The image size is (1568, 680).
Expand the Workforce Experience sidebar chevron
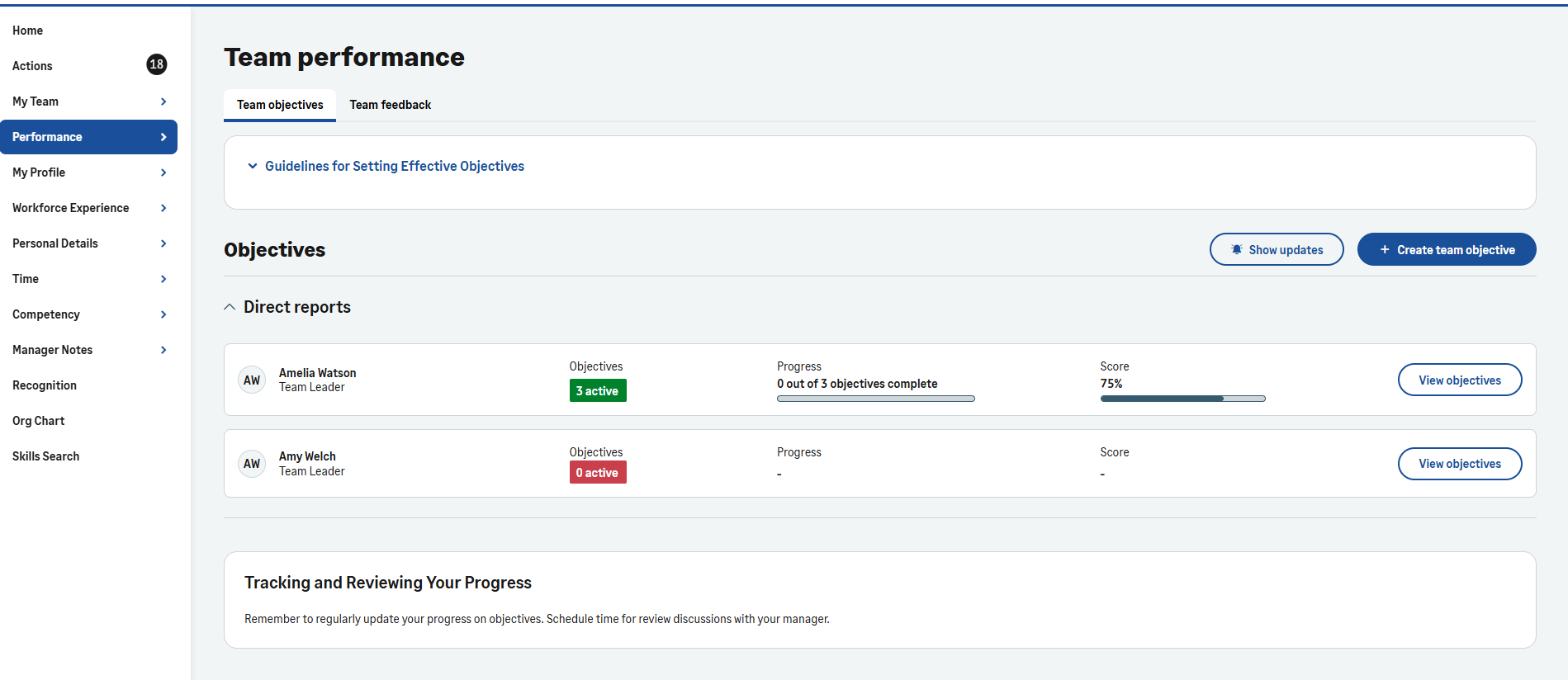coord(163,208)
